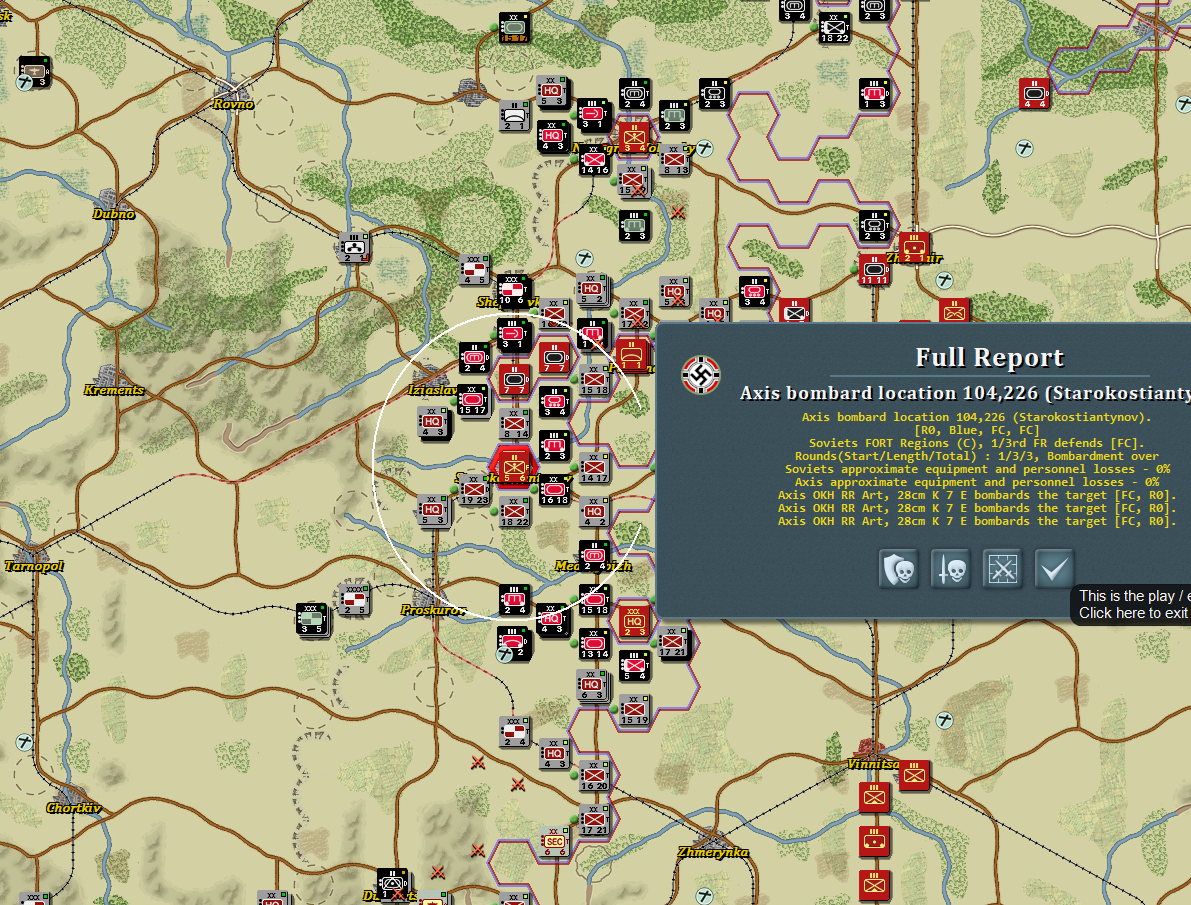Click the Tarnopol city label

tap(34, 566)
